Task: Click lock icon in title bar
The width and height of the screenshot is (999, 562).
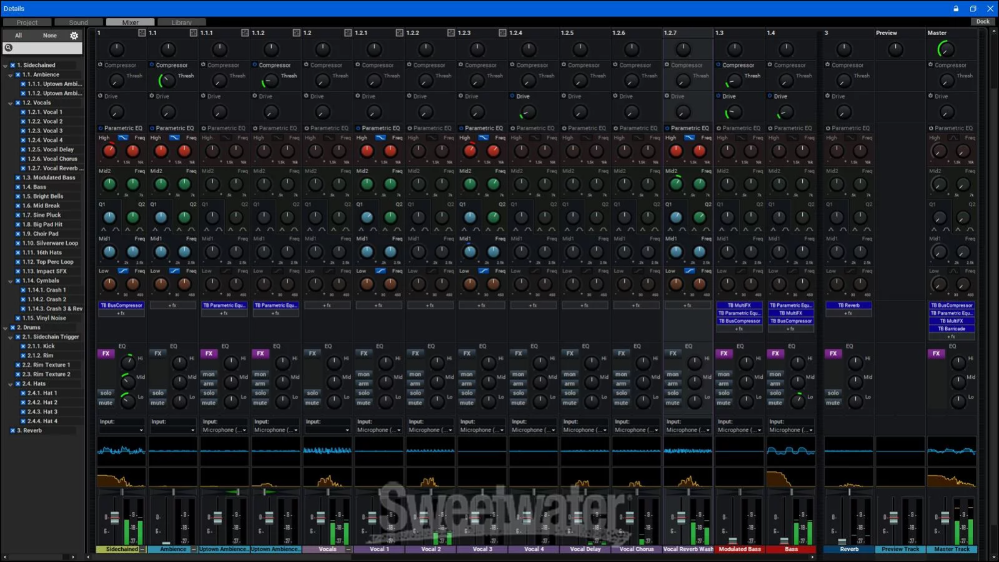Action: click(956, 9)
